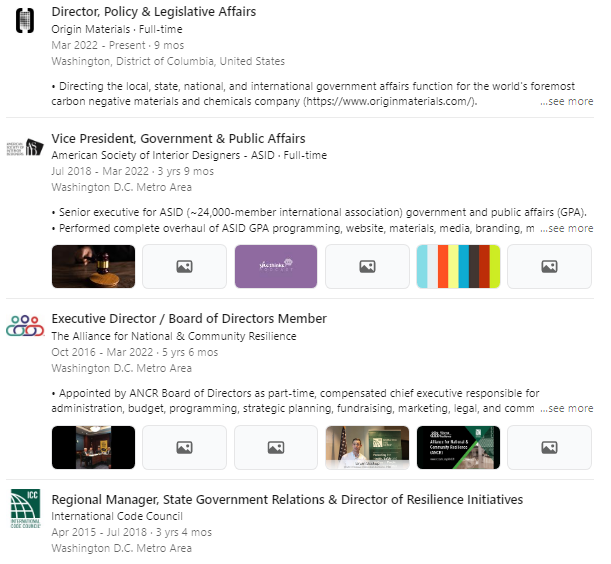This screenshot has height=564, width=611.
Task: Open the placeholder image after the gavel thumbnail
Action: [184, 267]
